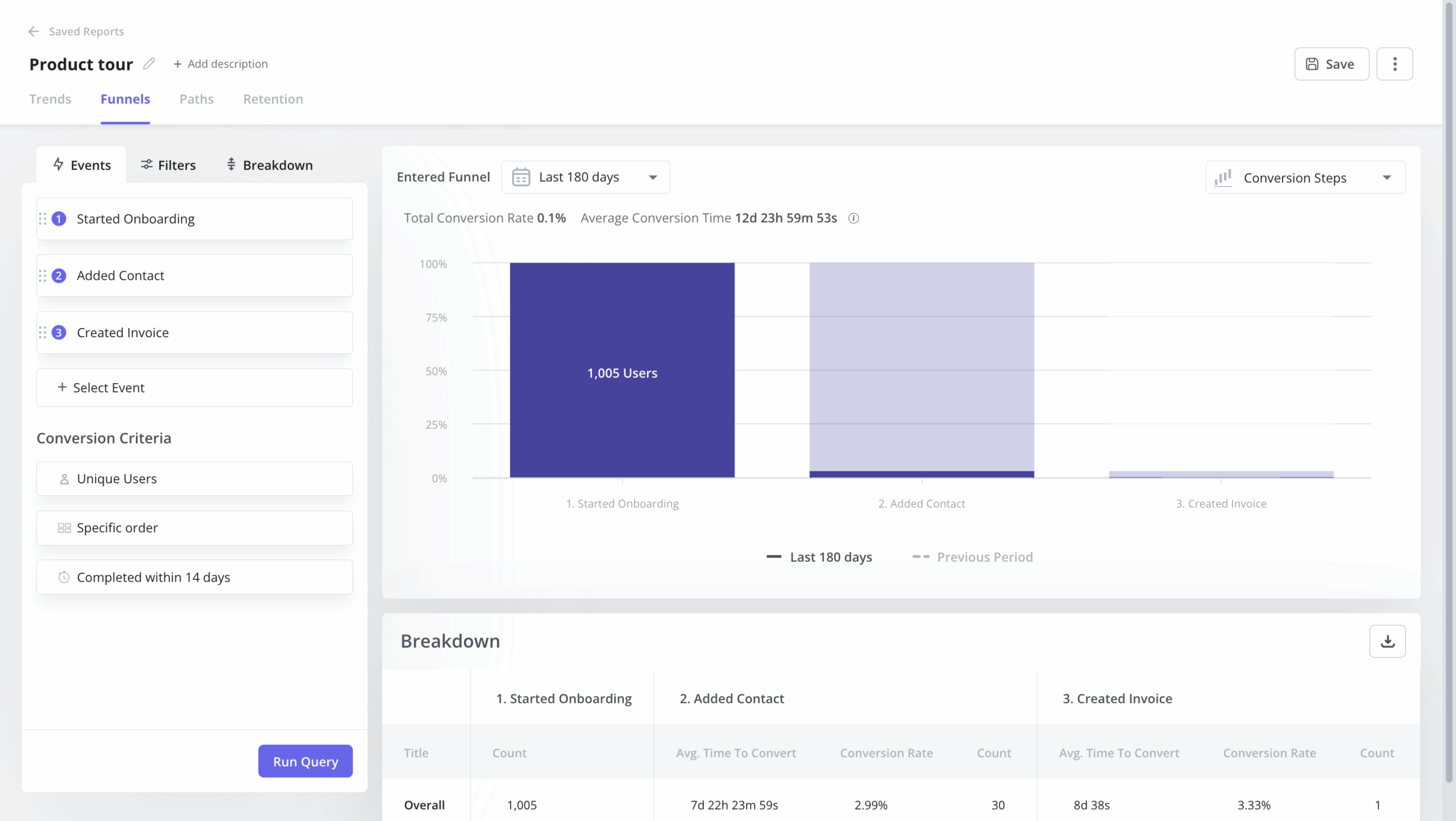Click the filter icon on the Filters tab
The height and width of the screenshot is (821, 1456).
point(146,165)
